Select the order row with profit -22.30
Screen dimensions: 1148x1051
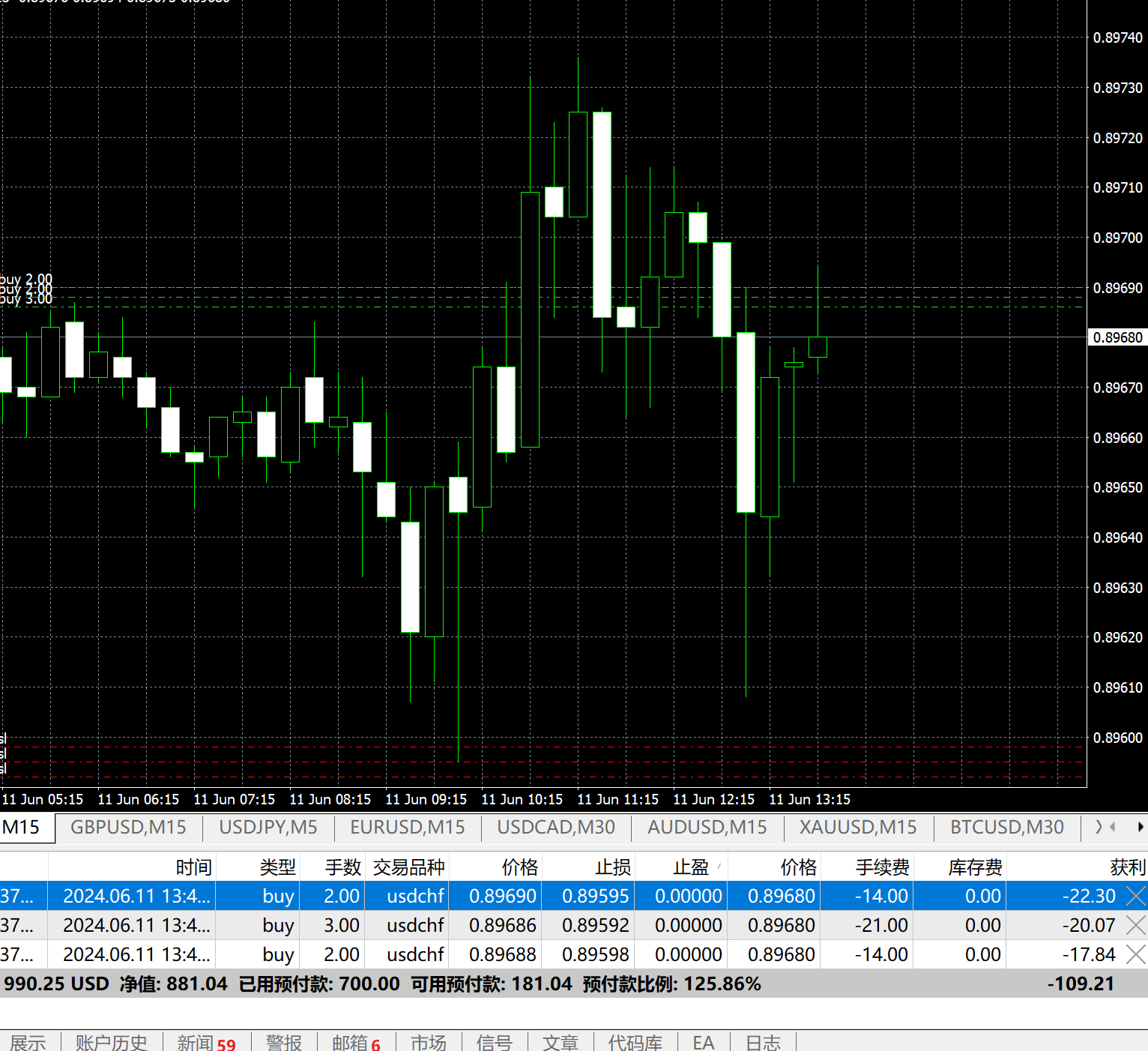(x=574, y=896)
